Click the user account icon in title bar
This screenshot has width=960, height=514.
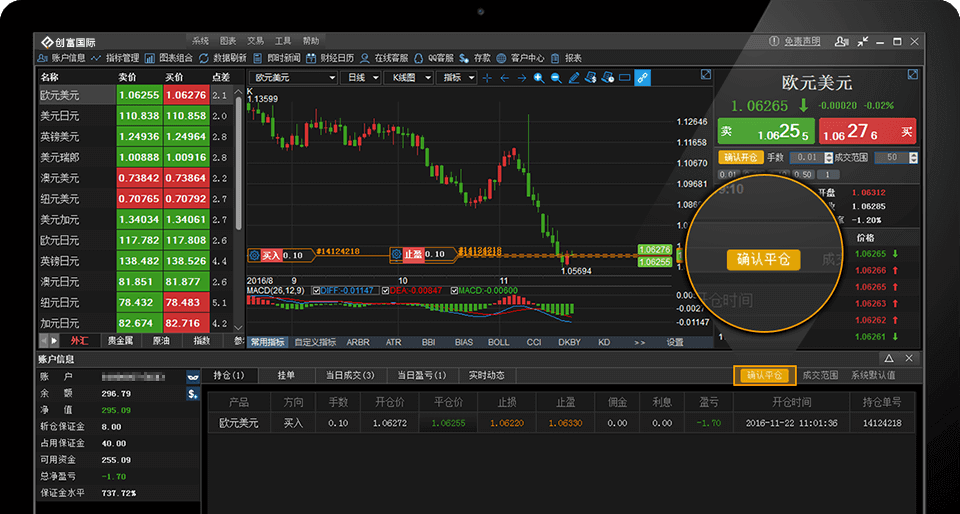[x=842, y=42]
